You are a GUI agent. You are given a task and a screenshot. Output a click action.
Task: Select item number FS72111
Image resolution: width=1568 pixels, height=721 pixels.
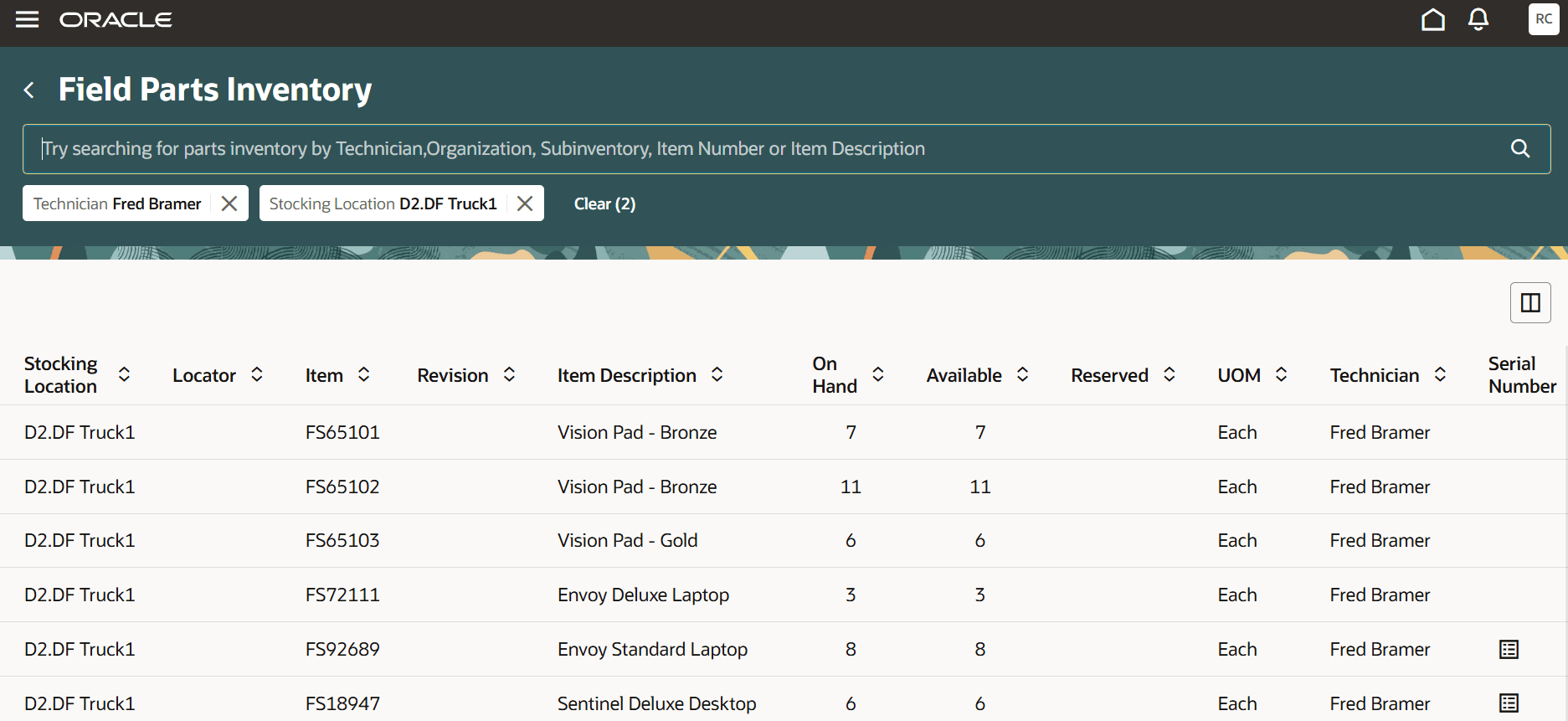pyautogui.click(x=342, y=595)
